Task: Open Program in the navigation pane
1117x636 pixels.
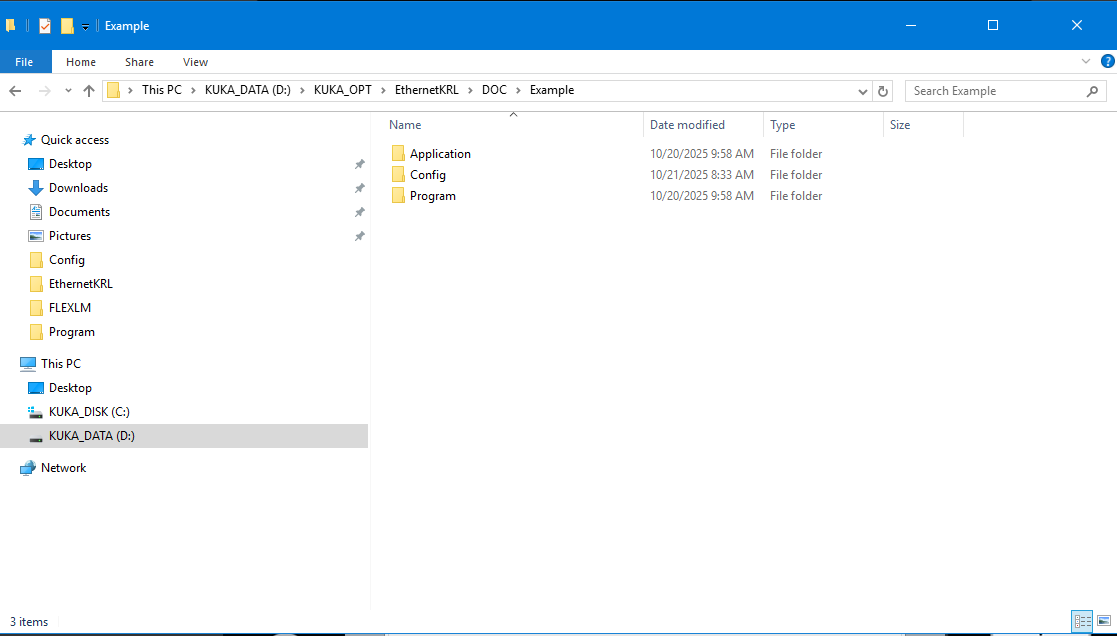Action: pyautogui.click(x=72, y=332)
